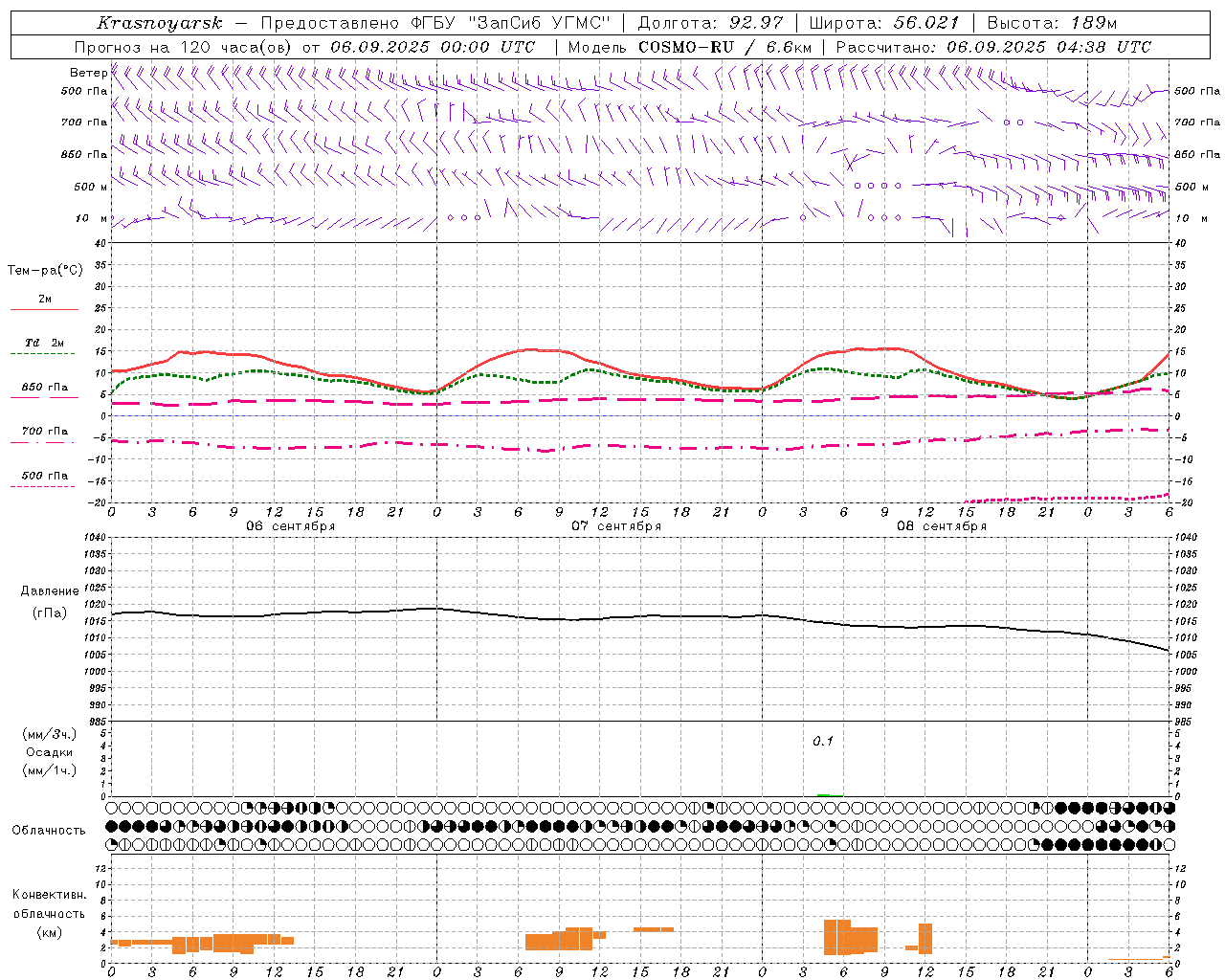The image size is (1225, 980).
Task: Click the Td 2м dew point legend label
Action: point(44,343)
